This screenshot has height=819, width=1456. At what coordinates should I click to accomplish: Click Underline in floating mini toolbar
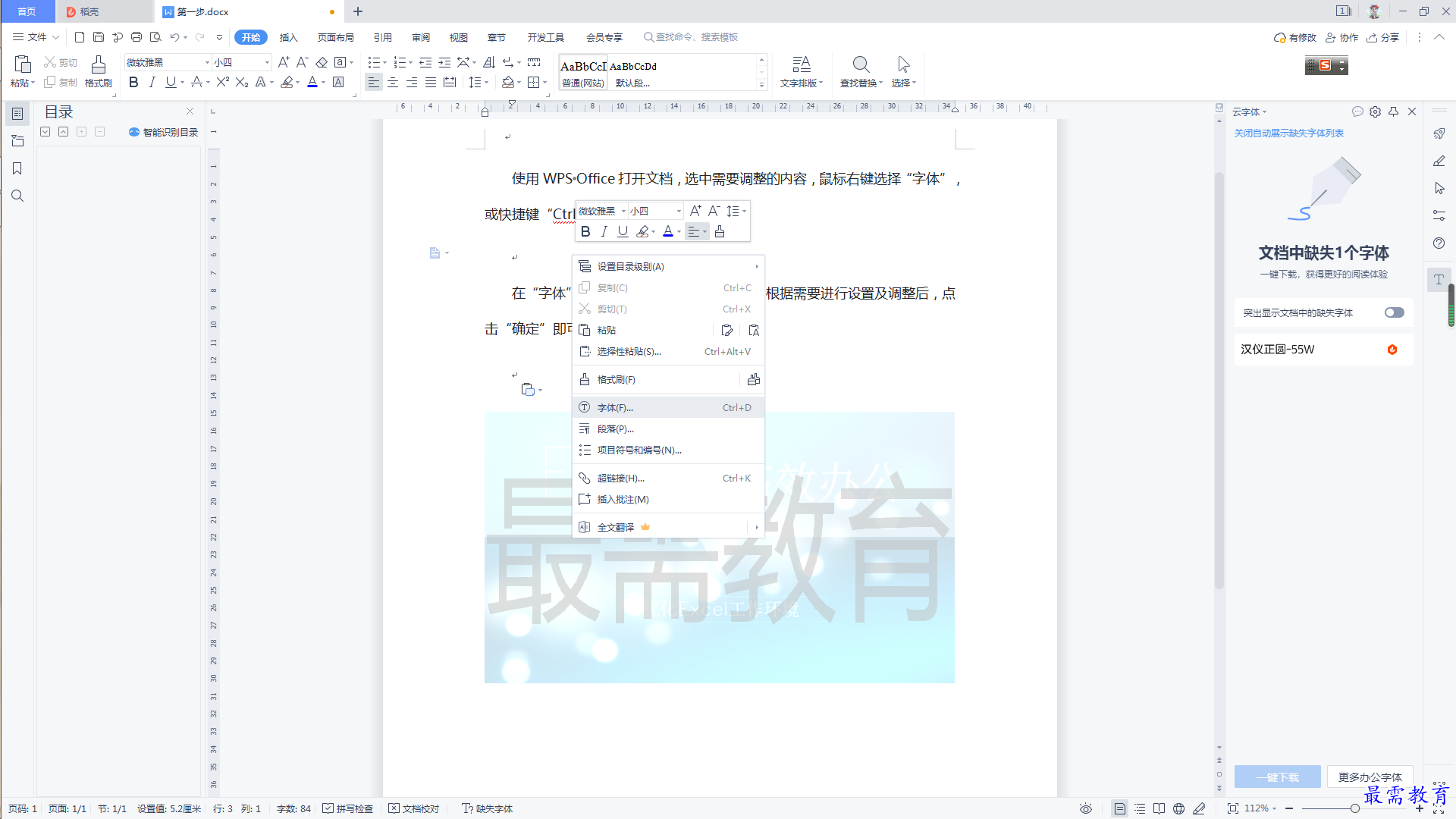(x=623, y=231)
